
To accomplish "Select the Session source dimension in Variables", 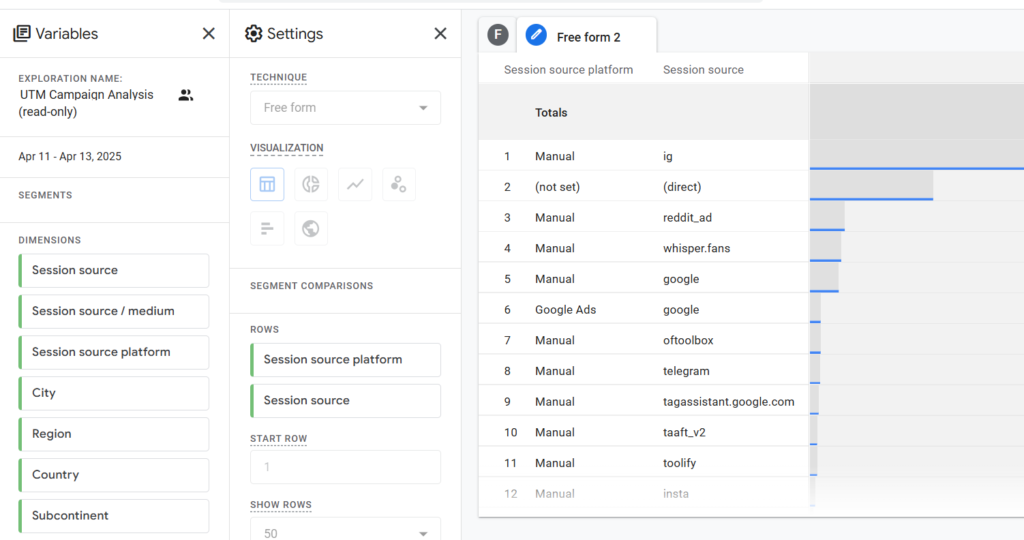I will pos(114,270).
